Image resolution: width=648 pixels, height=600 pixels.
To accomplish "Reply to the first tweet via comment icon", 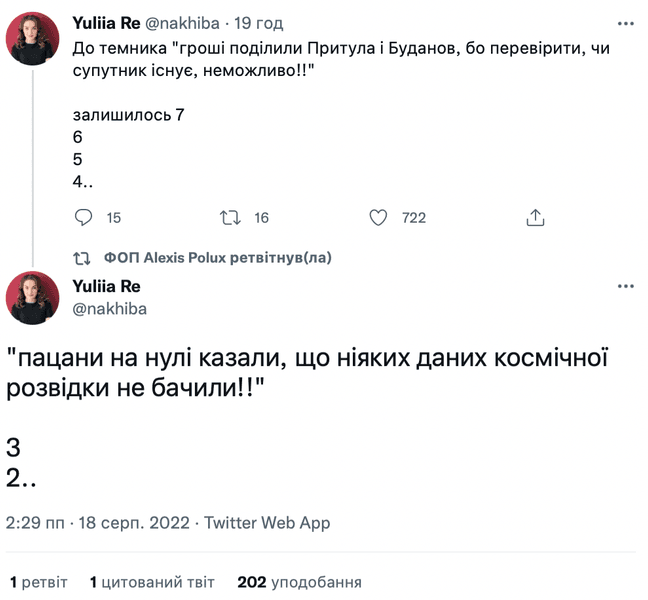I will (x=84, y=217).
